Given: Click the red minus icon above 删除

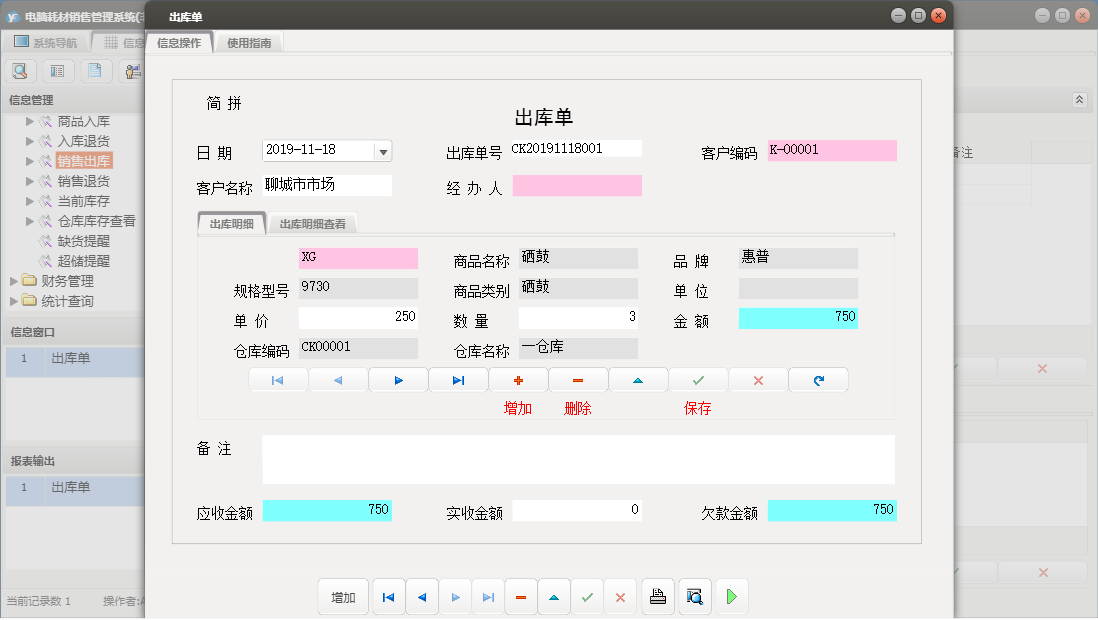Looking at the screenshot, I should (578, 380).
